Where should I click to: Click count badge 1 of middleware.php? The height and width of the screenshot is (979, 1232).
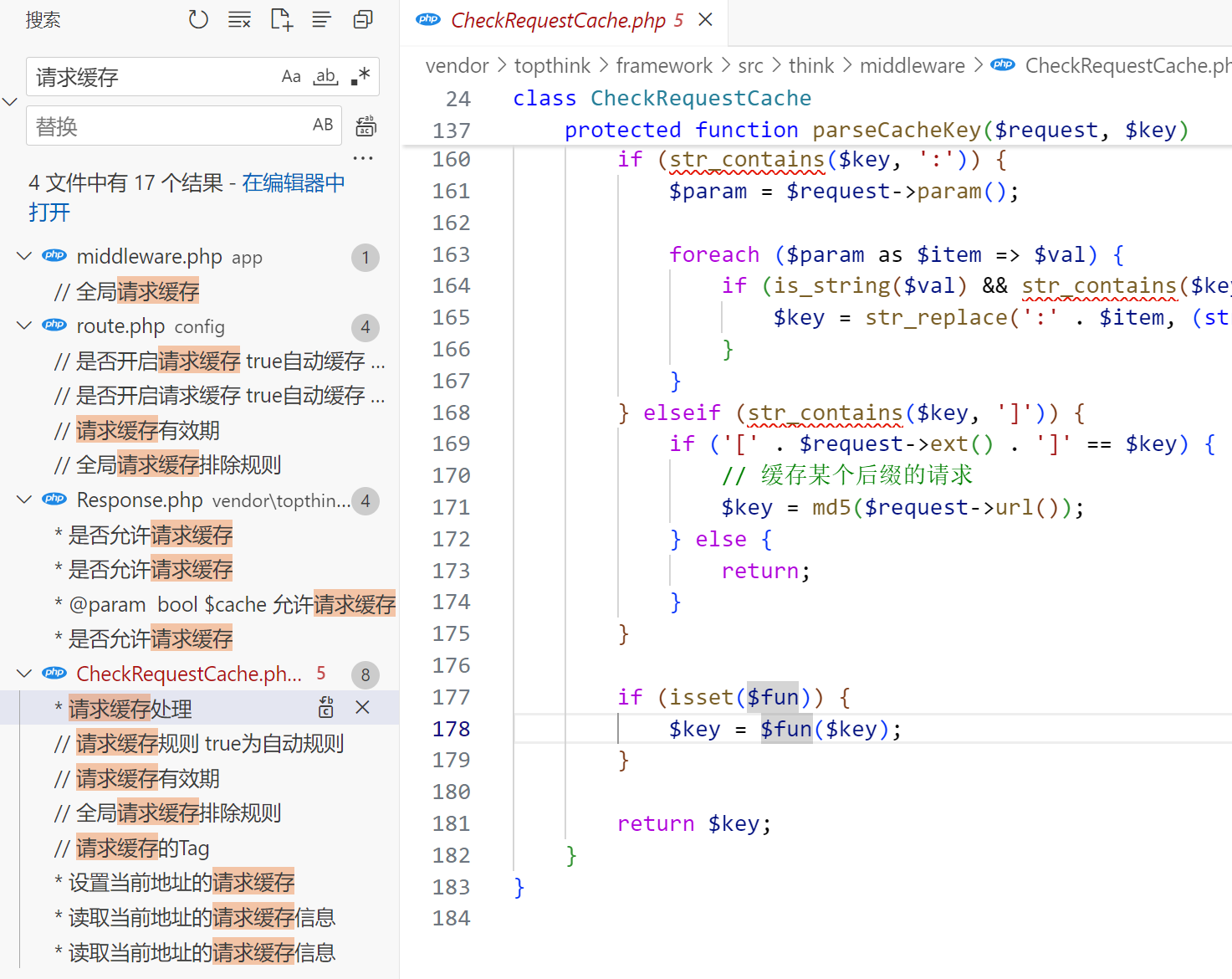pyautogui.click(x=366, y=258)
